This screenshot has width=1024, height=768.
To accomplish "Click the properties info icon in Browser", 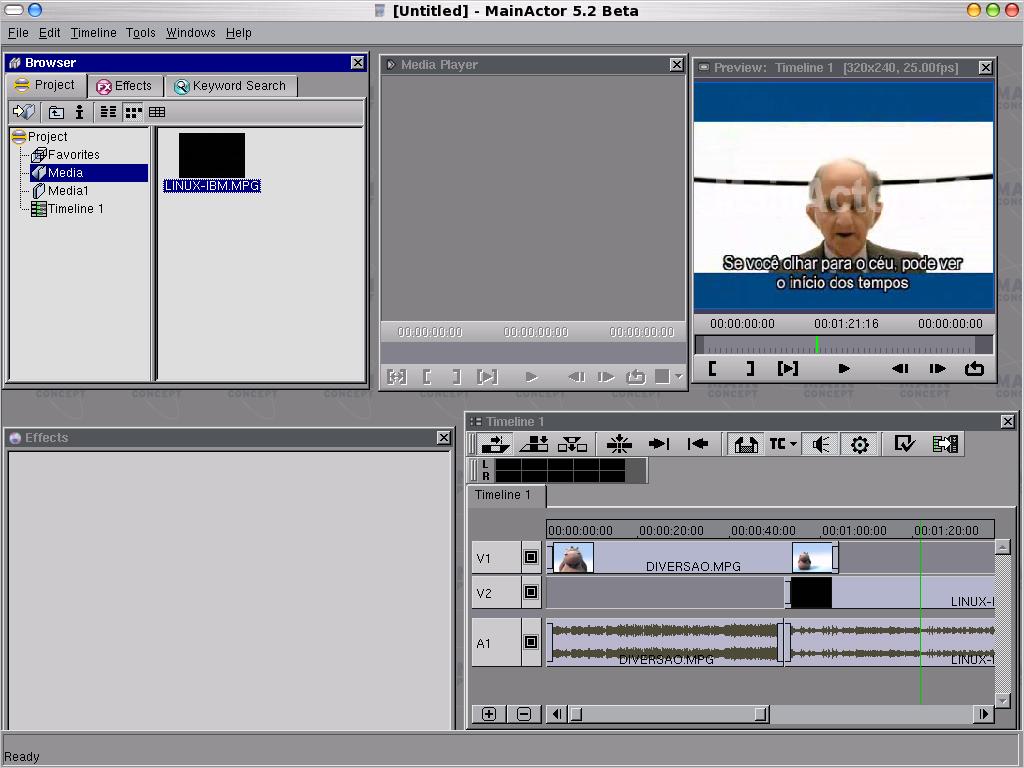I will coord(80,112).
